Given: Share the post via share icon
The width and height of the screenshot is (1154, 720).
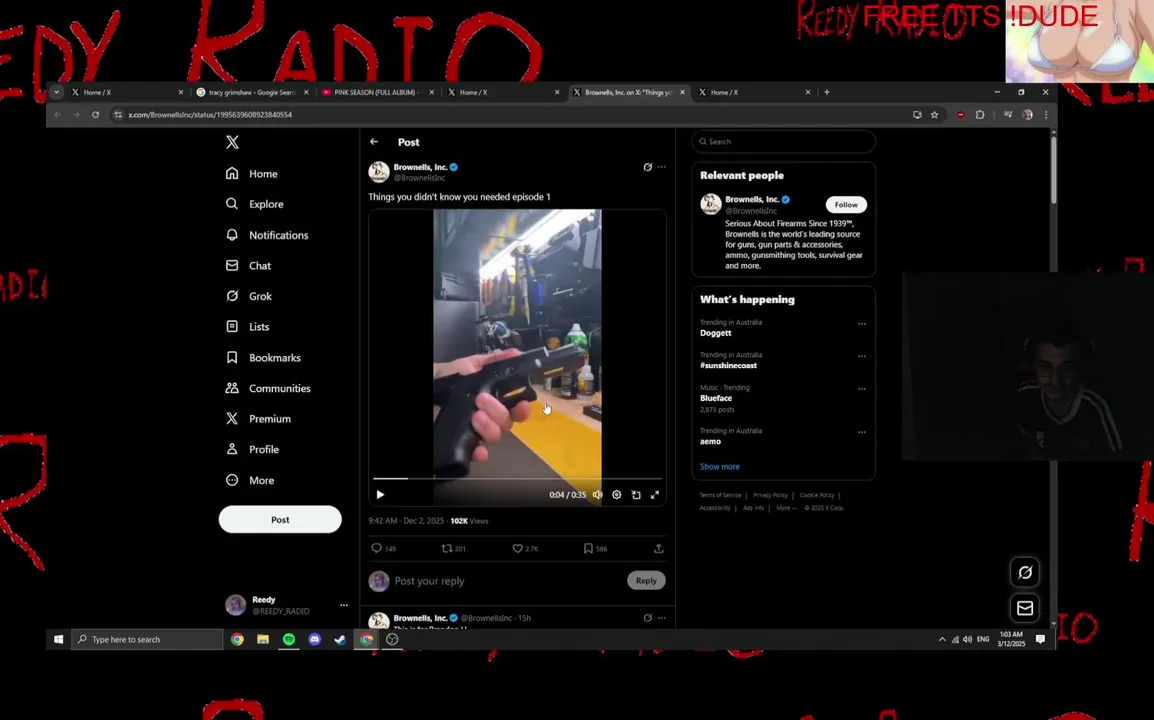Looking at the screenshot, I should (659, 548).
